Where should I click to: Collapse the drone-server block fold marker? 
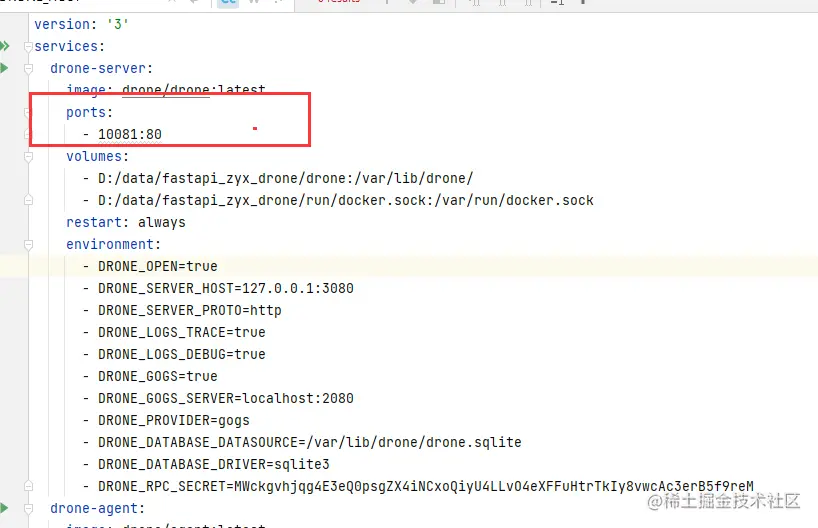[28, 68]
